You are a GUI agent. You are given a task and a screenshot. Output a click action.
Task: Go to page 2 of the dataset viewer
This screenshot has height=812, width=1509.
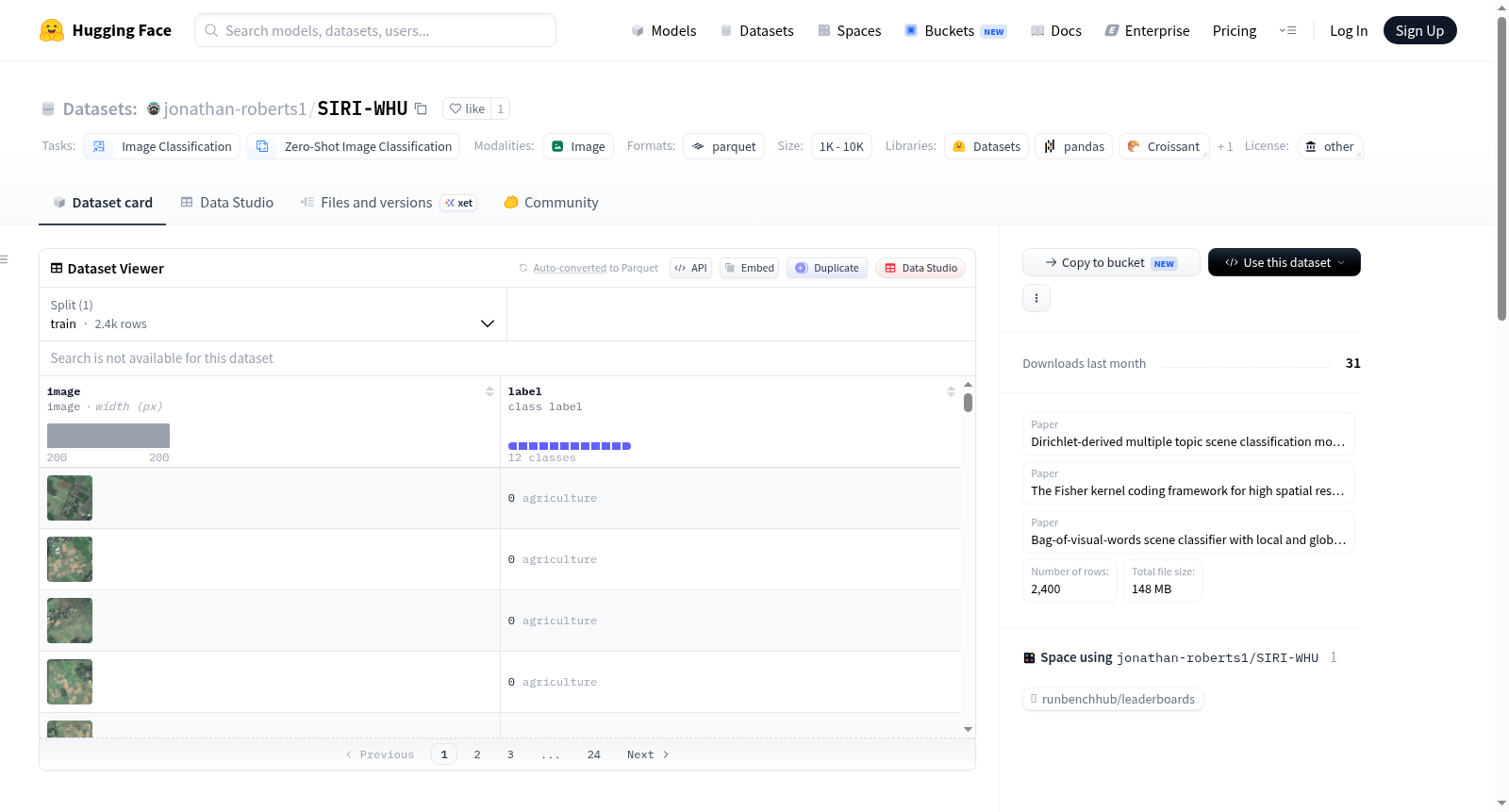click(x=477, y=754)
